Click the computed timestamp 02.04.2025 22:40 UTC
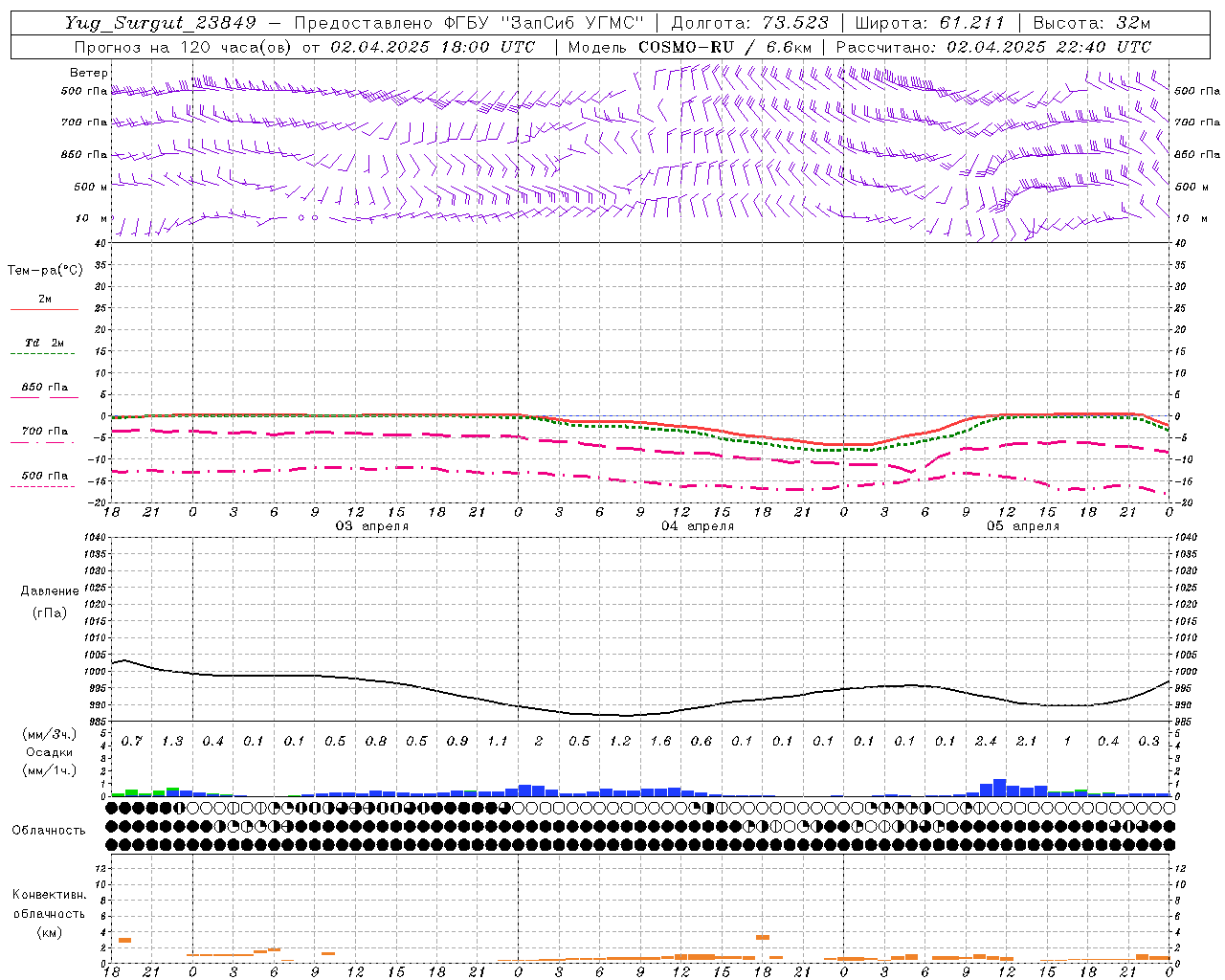This screenshot has height=980, width=1225. coord(1050,47)
